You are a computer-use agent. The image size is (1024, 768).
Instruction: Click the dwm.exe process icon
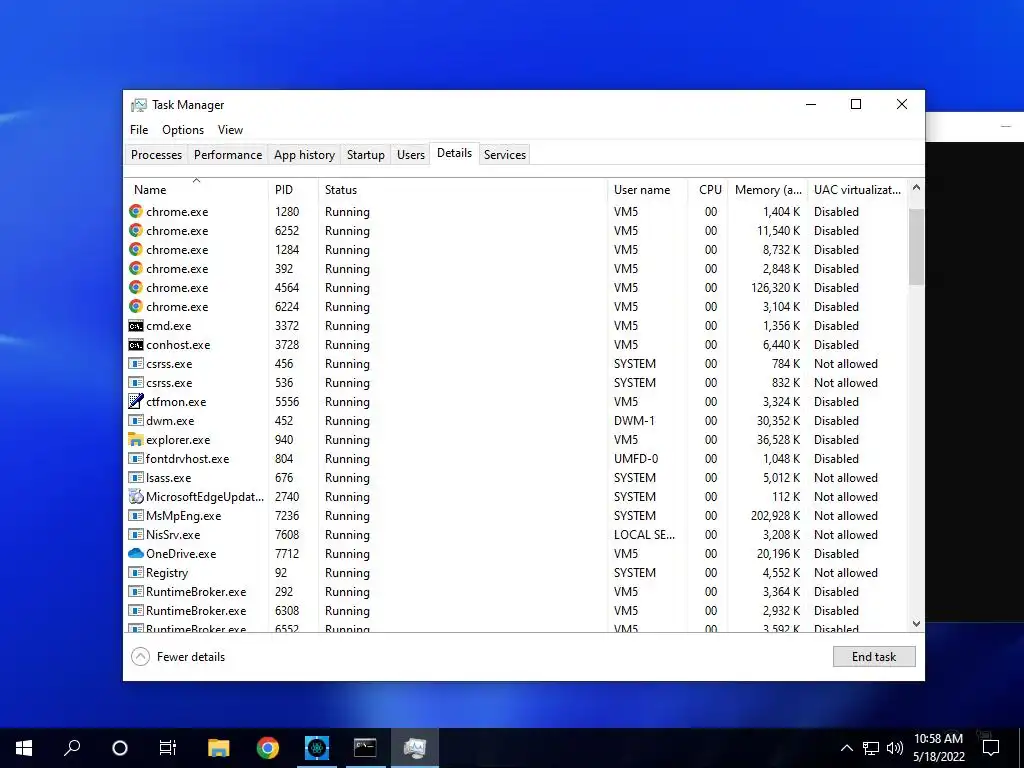pyautogui.click(x=136, y=421)
